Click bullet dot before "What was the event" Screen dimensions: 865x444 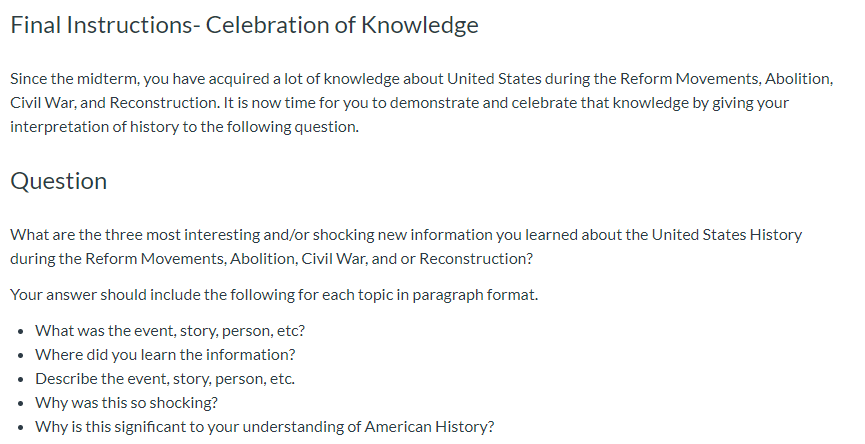[x=20, y=331]
